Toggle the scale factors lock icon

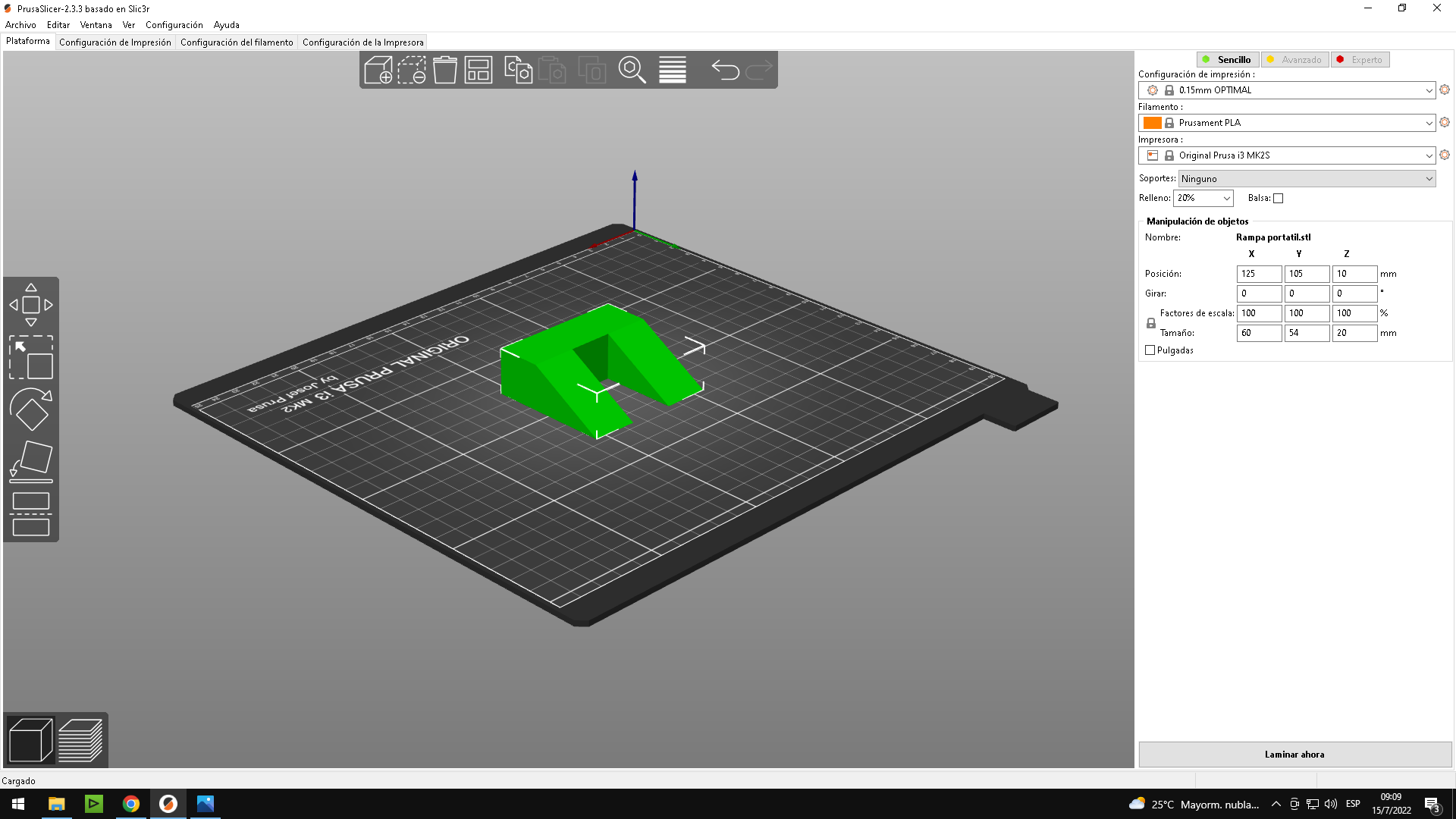pos(1151,323)
